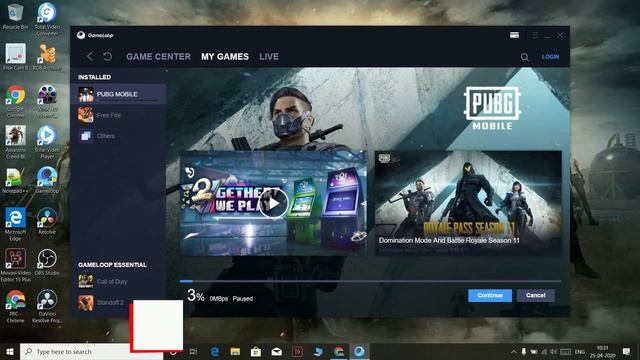
Task: Open File Explorer from the taskbar
Action: tap(235, 351)
